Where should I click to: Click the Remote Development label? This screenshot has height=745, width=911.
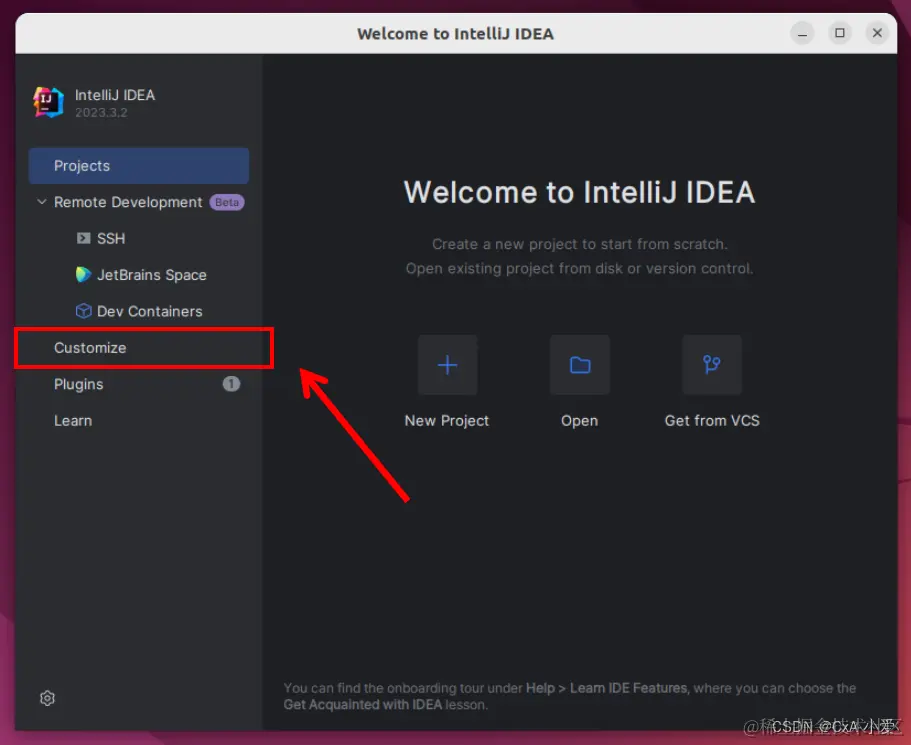coord(128,202)
